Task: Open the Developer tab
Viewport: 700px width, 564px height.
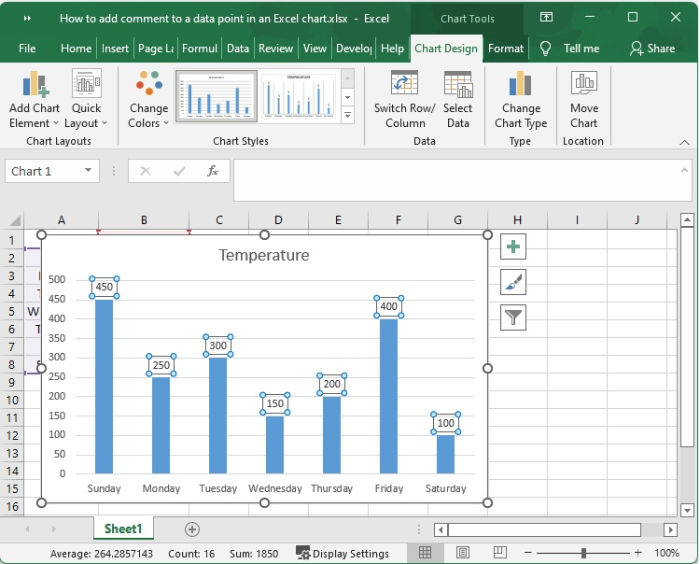Action: tap(354, 48)
